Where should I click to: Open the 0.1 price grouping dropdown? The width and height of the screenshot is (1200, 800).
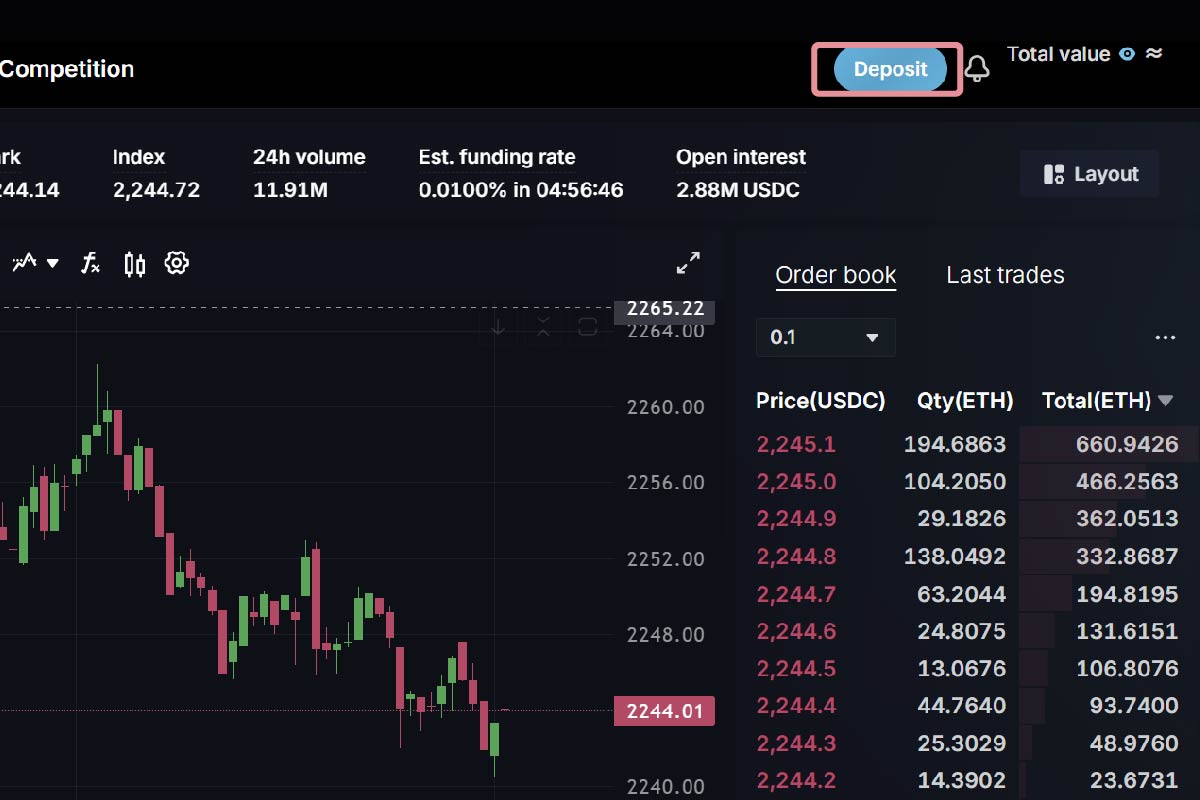click(x=825, y=338)
